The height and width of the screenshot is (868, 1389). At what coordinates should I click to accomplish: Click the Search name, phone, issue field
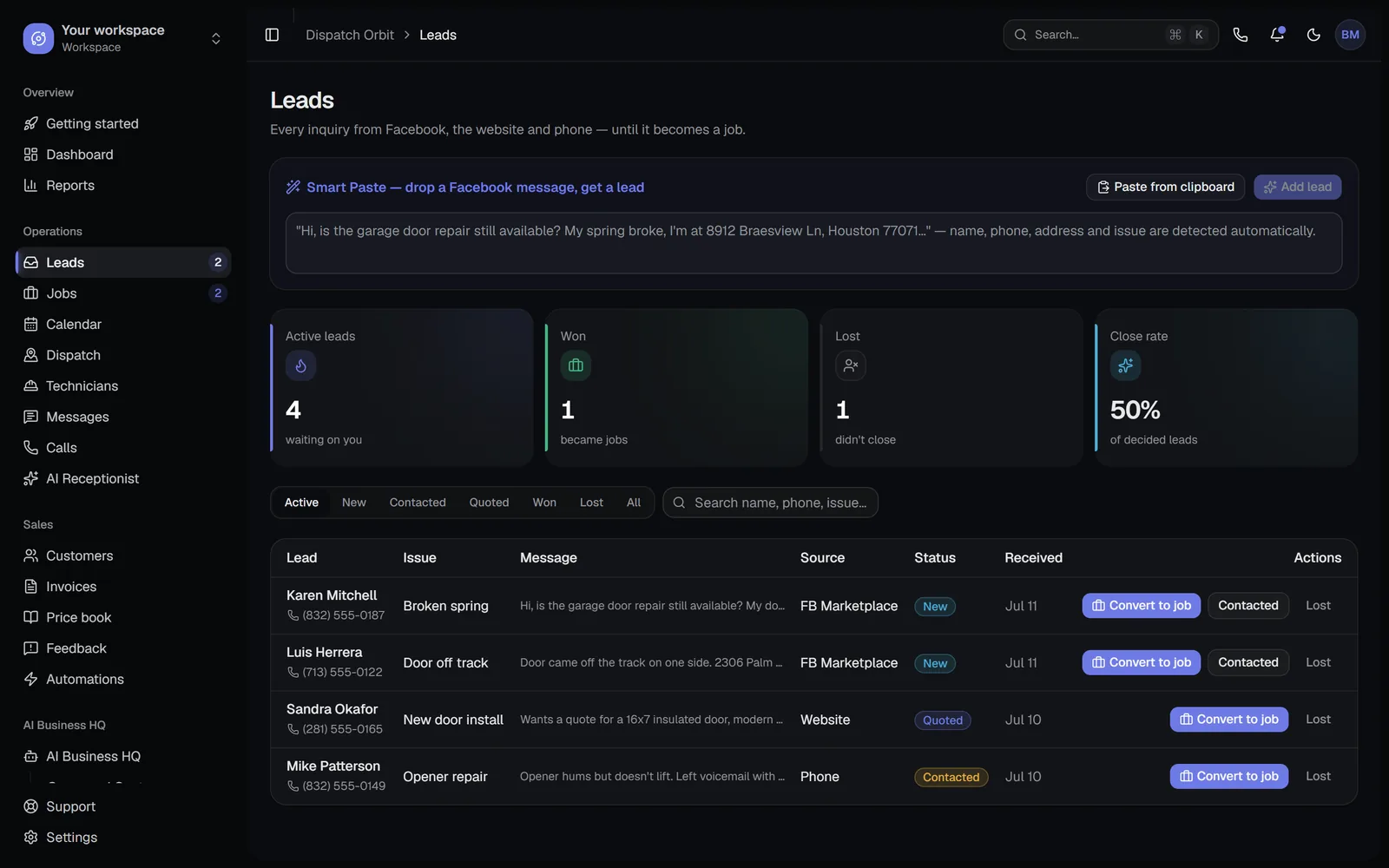770,503
